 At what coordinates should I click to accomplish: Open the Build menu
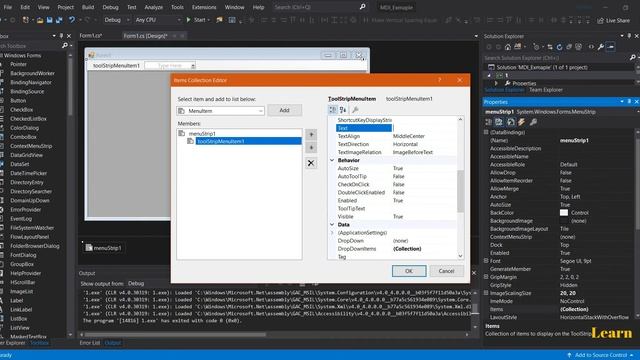88,7
